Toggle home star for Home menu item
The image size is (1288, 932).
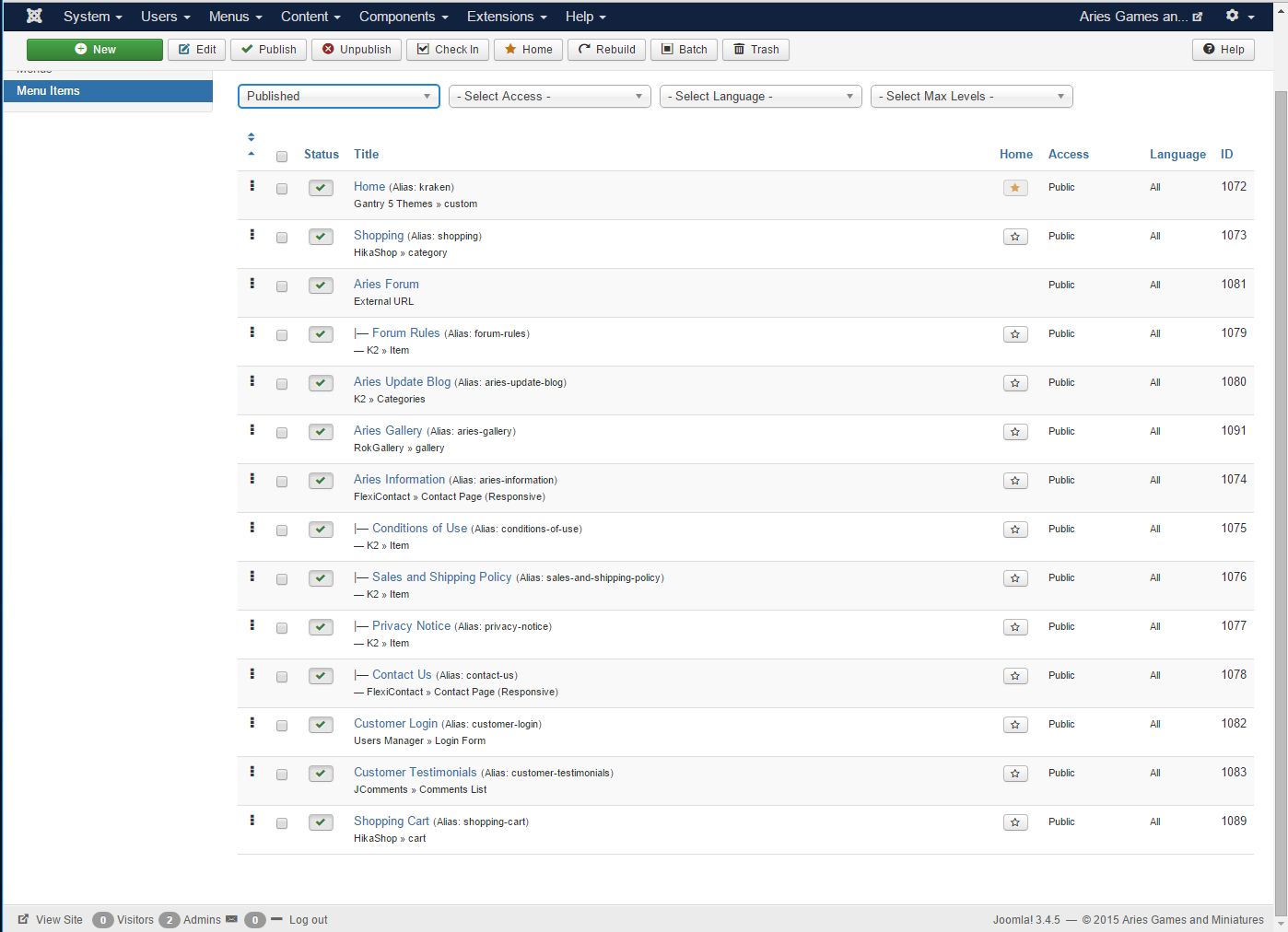(x=1015, y=188)
